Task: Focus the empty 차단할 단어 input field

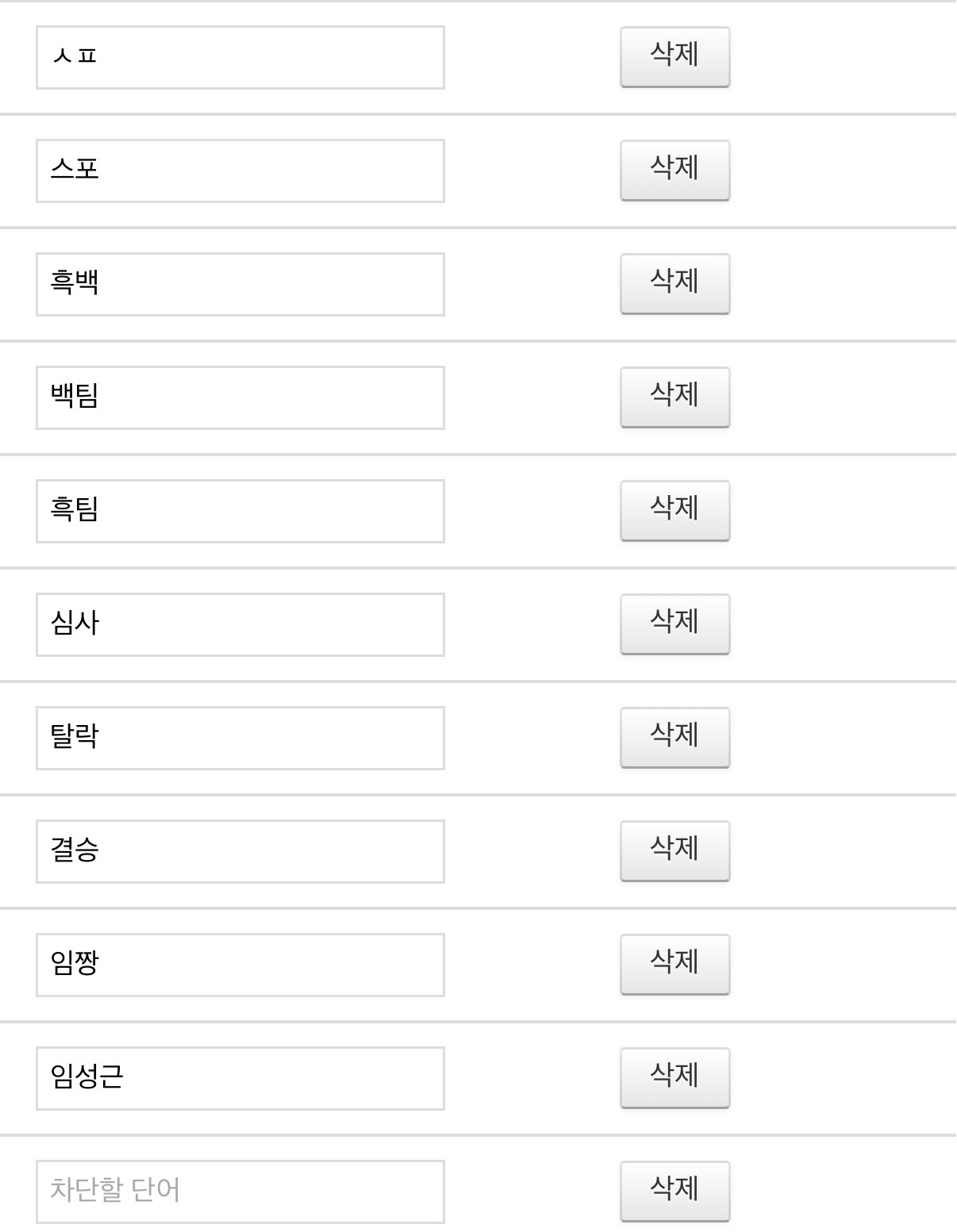Action: [x=240, y=1192]
